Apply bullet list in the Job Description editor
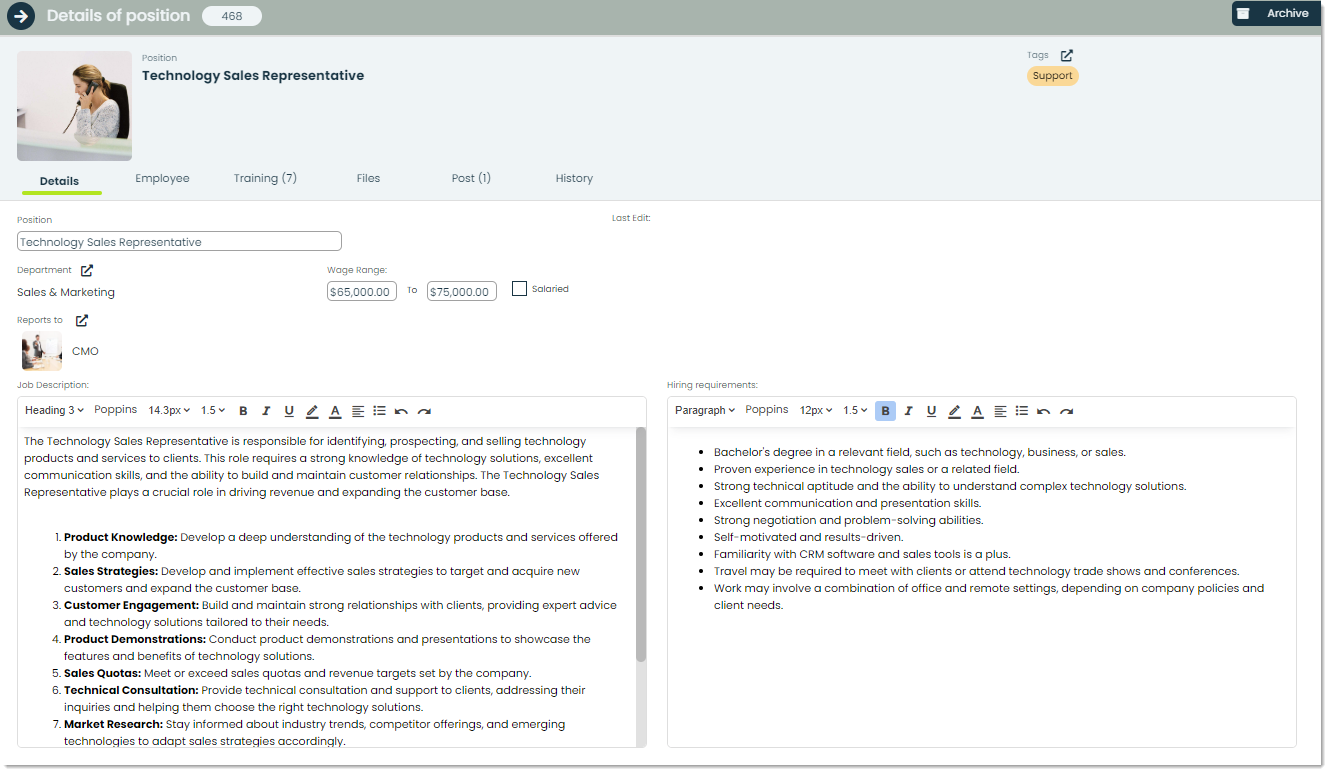 pyautogui.click(x=380, y=410)
